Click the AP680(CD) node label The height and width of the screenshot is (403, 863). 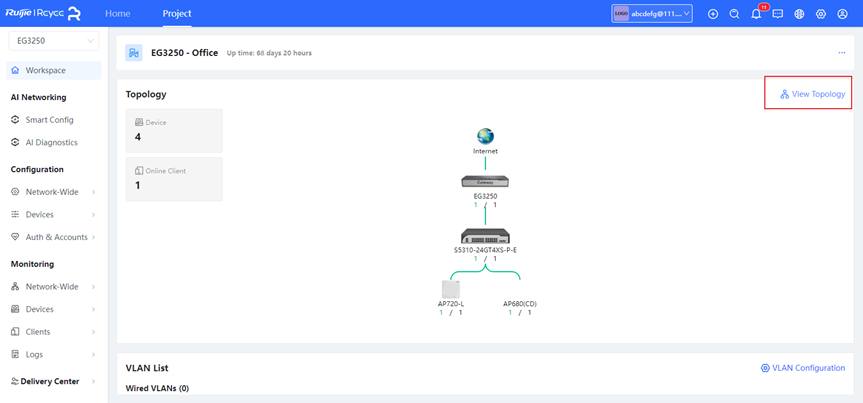(520, 303)
